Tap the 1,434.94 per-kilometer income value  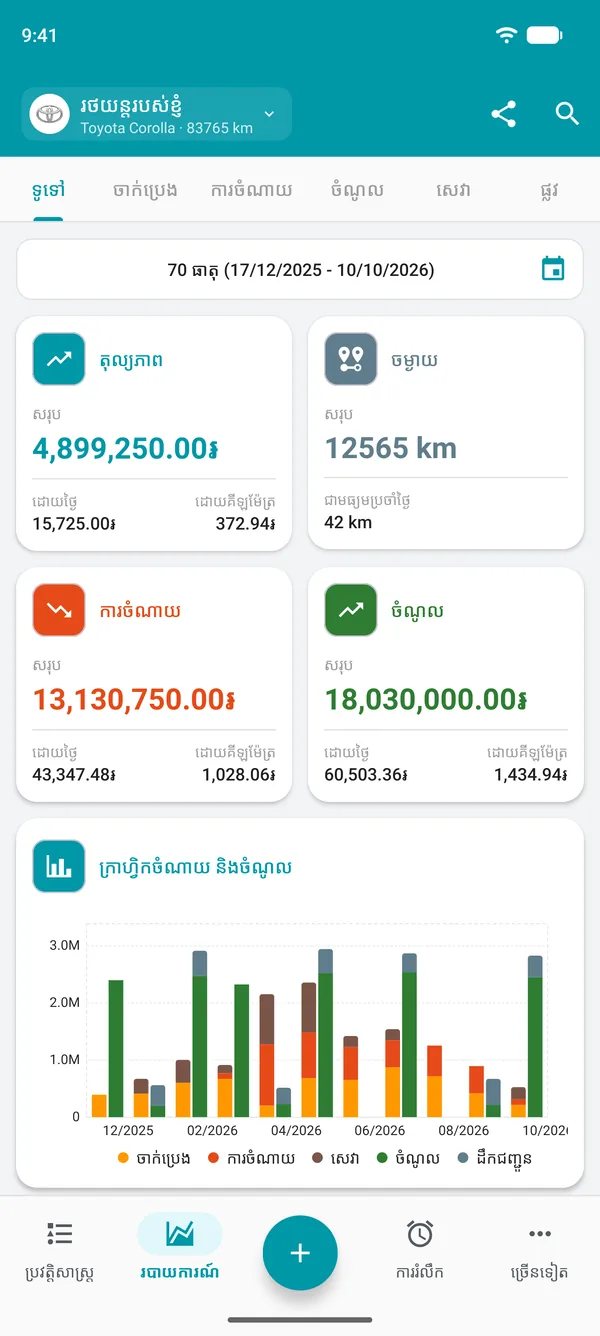click(531, 774)
